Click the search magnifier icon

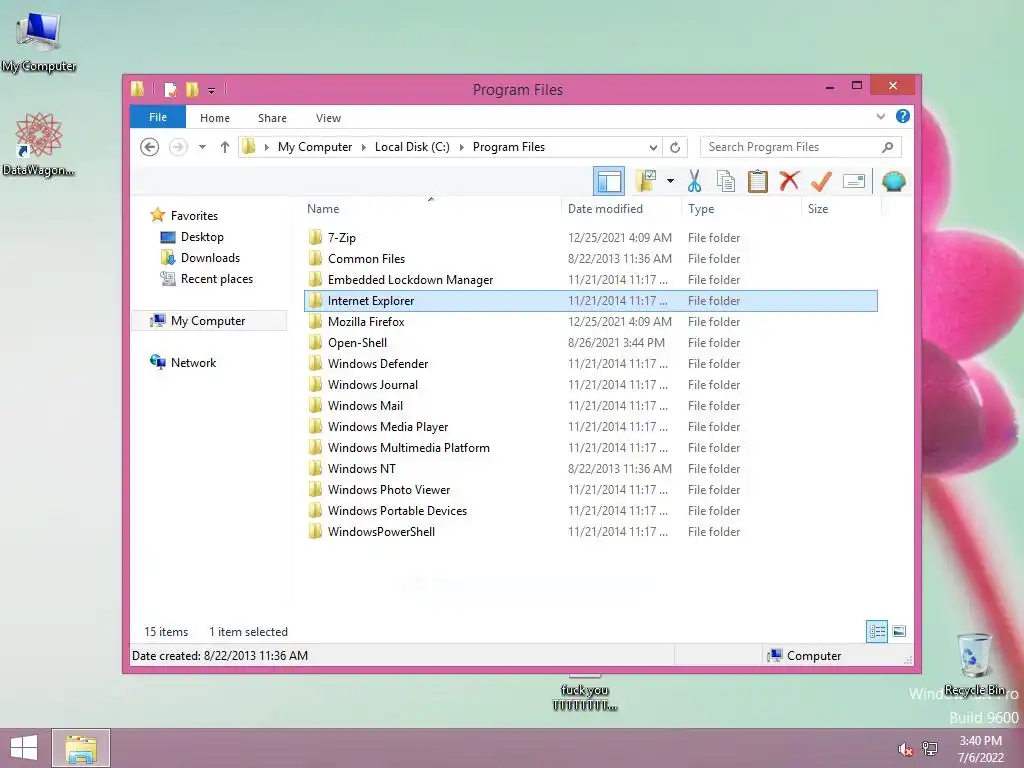tap(888, 147)
